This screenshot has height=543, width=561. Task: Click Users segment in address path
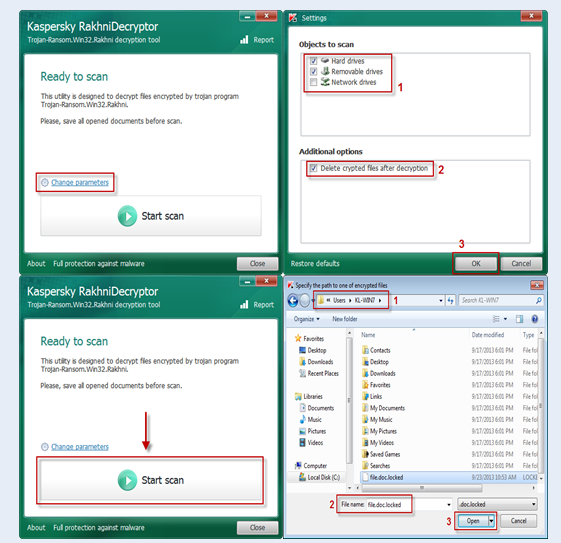click(339, 300)
